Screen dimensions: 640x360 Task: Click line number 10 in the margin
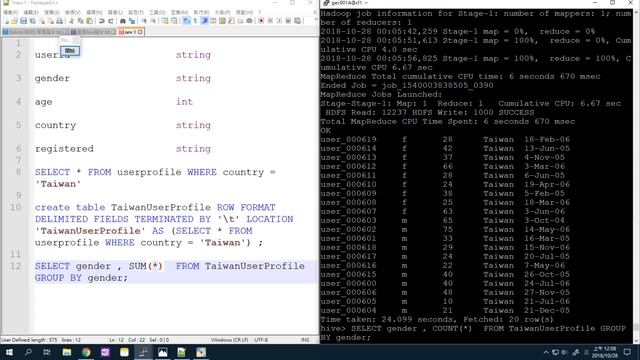pyautogui.click(x=16, y=207)
